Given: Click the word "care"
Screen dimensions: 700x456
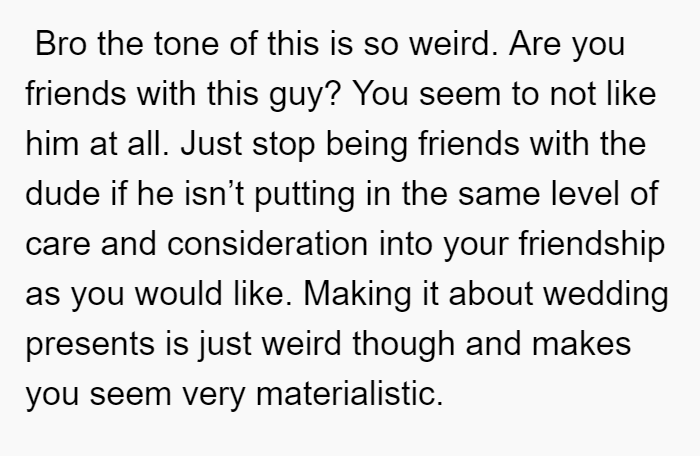Looking at the screenshot, I should [58, 244].
